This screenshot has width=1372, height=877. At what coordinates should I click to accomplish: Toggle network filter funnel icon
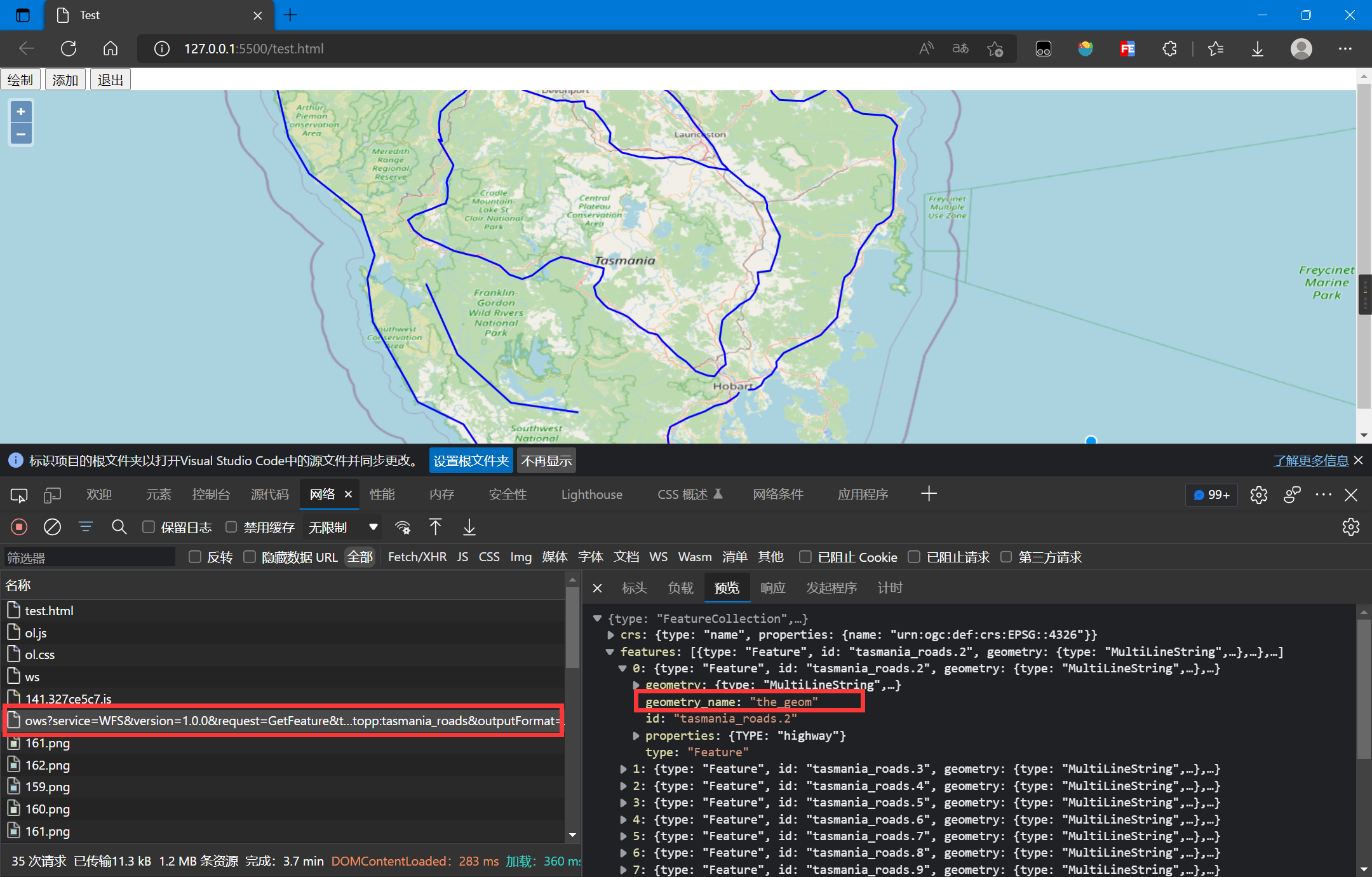coord(86,527)
